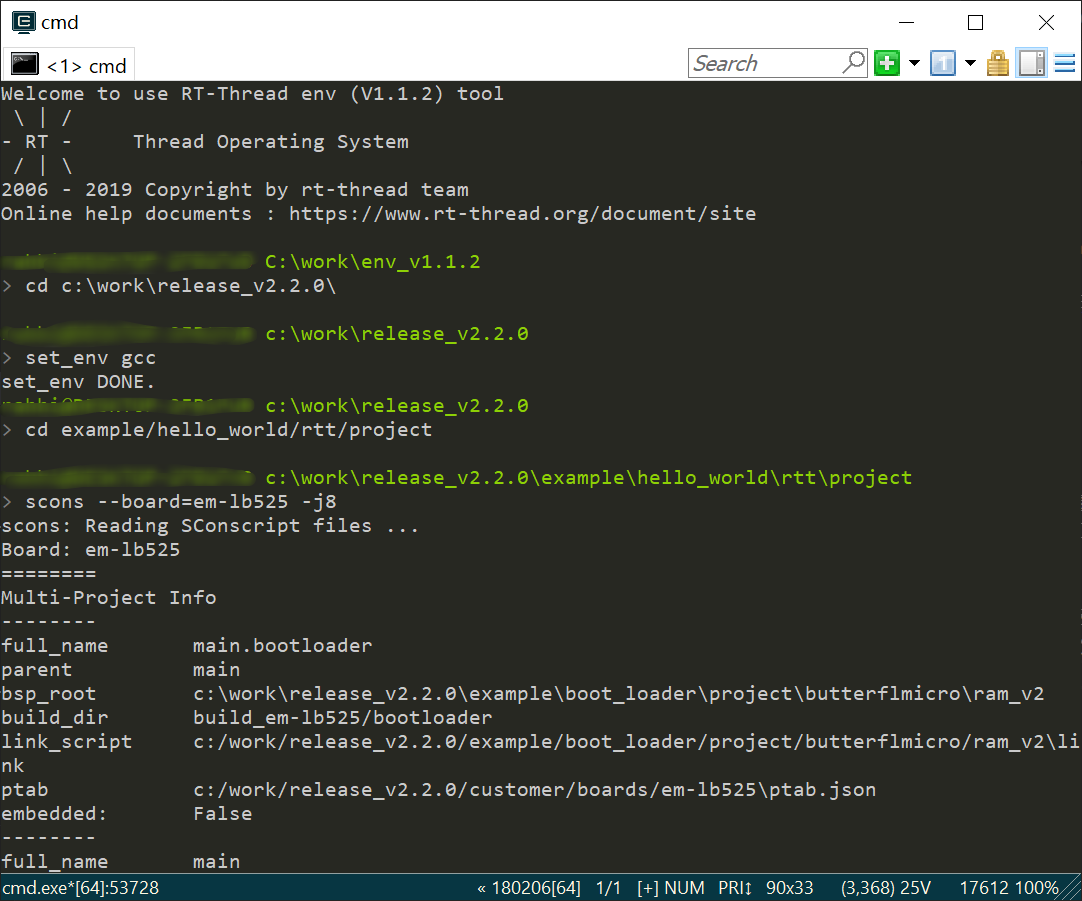Click PRI priority indicator in status bar
Image resolution: width=1082 pixels, height=901 pixels.
pos(735,888)
